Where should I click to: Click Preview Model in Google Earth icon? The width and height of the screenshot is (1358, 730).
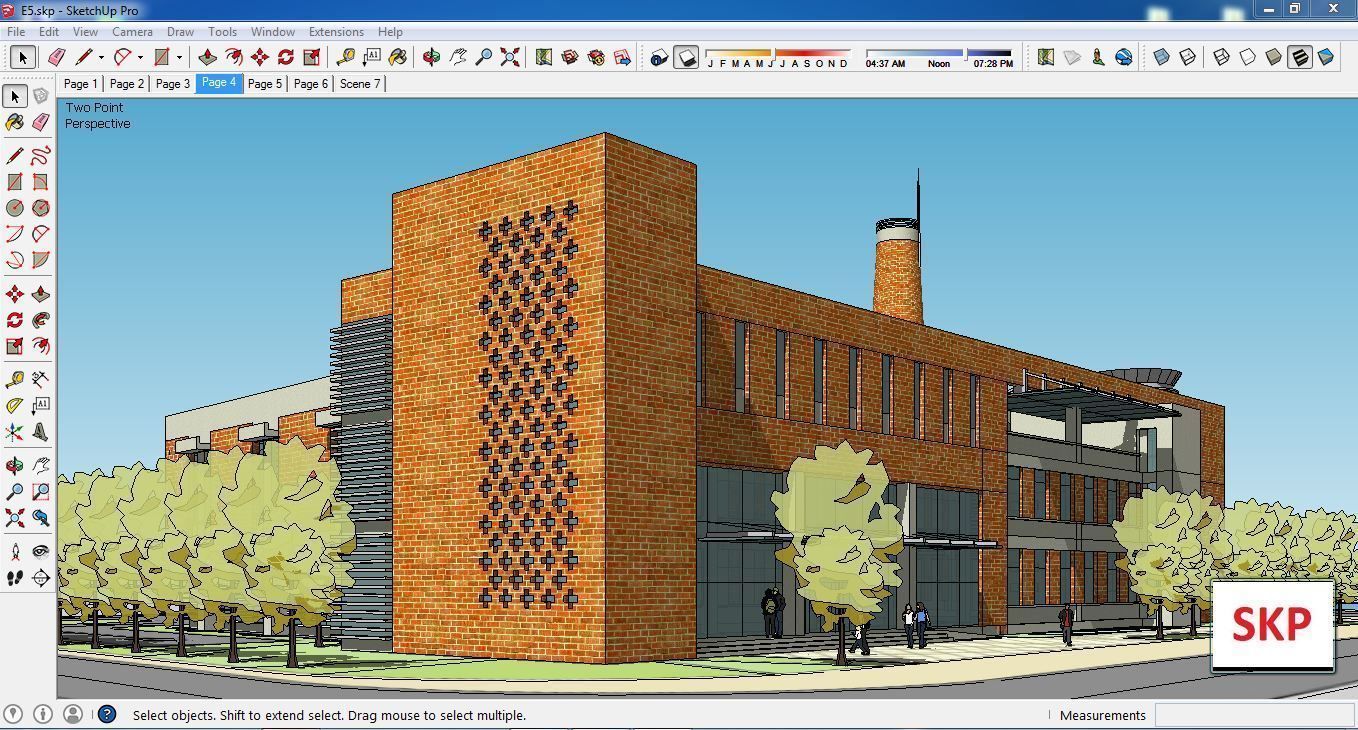[x=1124, y=57]
